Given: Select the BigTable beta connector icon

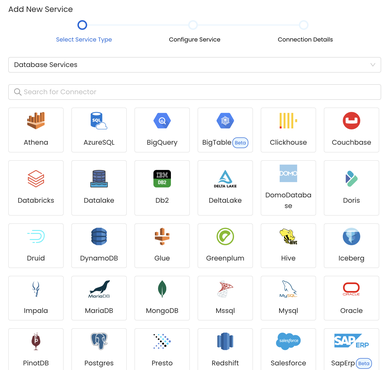Looking at the screenshot, I should click(225, 121).
